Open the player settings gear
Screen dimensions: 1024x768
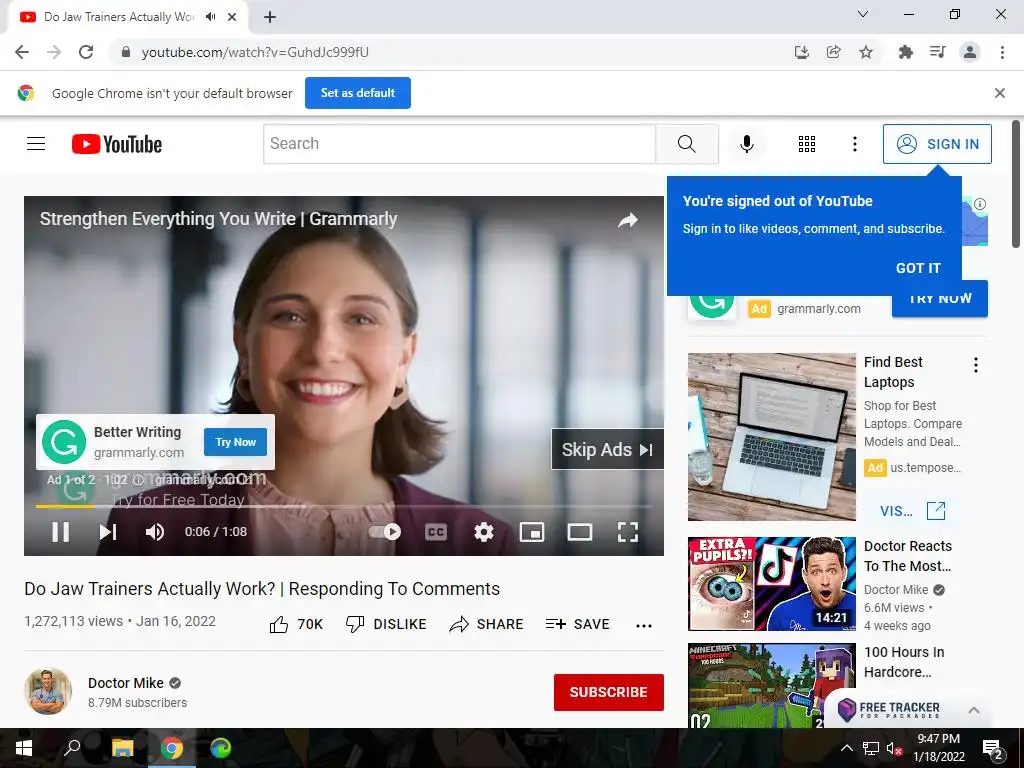tap(483, 532)
